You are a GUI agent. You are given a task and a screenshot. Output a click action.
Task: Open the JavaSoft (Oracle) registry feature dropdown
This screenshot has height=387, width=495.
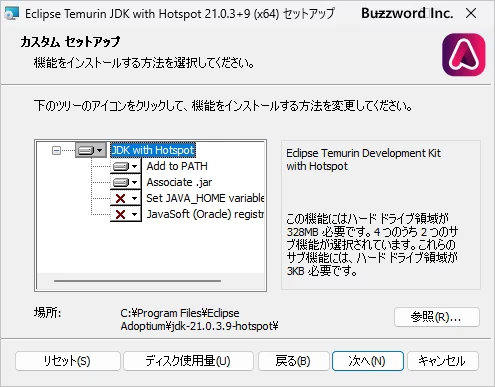tap(126, 214)
